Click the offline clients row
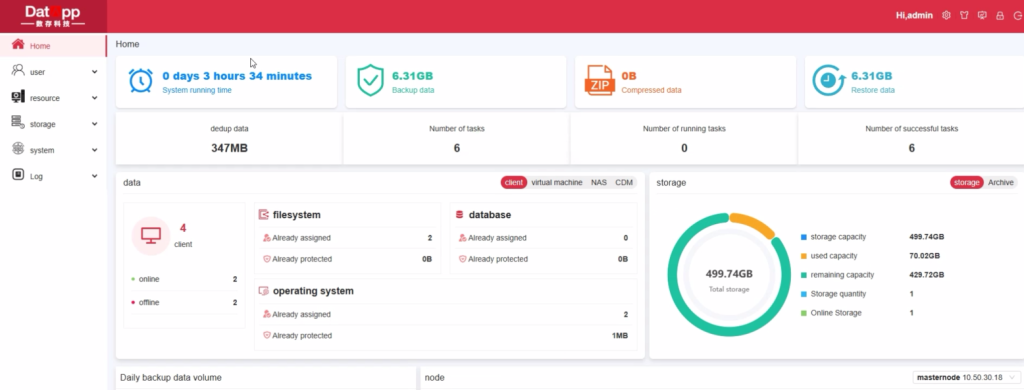1024x390 pixels. (x=184, y=302)
